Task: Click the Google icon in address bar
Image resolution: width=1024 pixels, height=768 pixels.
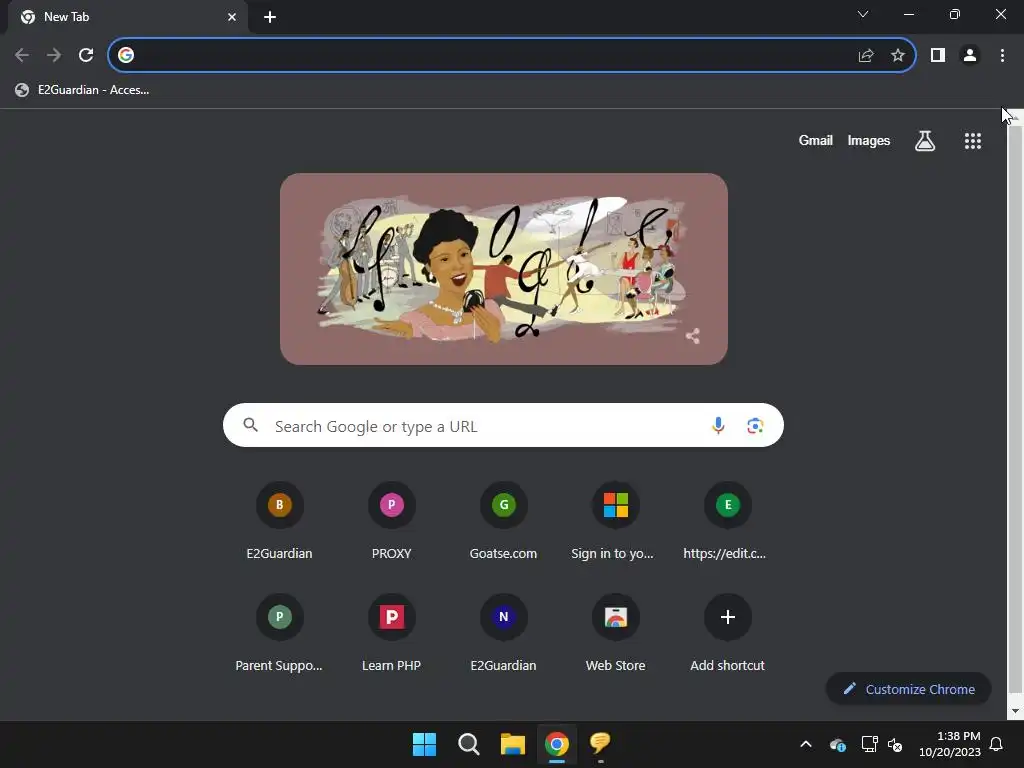Action: (x=126, y=55)
